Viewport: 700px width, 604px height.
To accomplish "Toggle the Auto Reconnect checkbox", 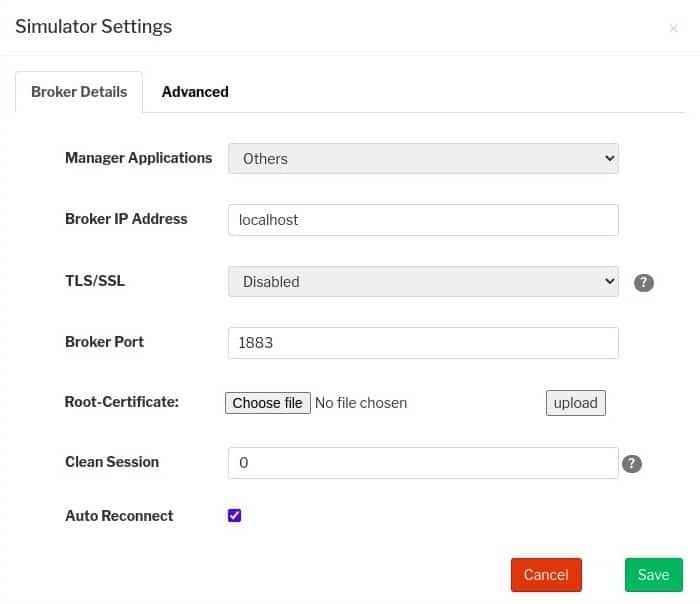I will 234,515.
